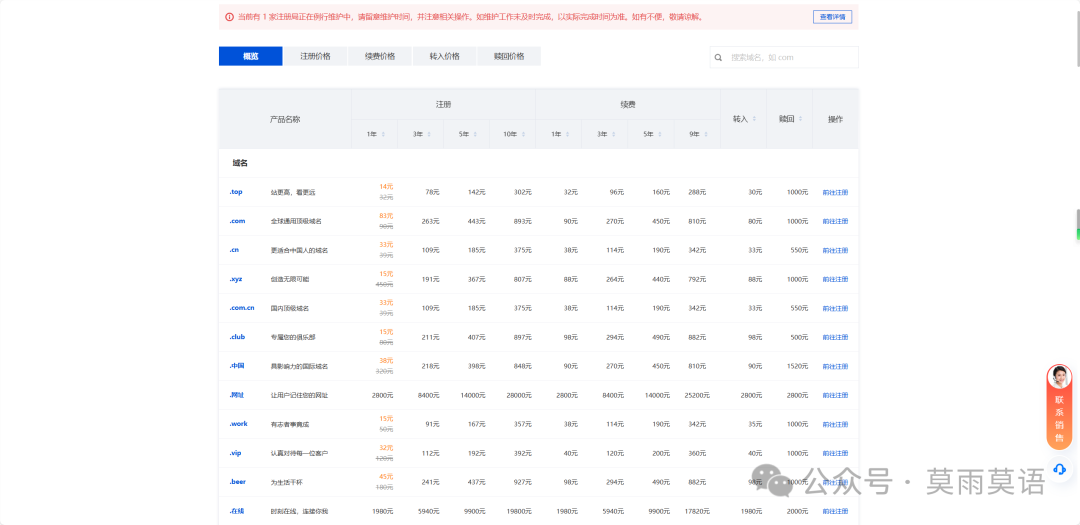This screenshot has height=525, width=1080.
Task: Open the .top domain link
Action: [x=236, y=192]
